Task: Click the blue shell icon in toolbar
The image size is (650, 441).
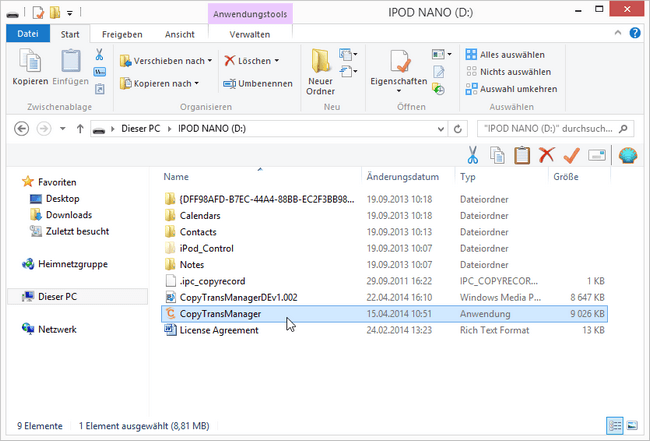Action: 628,155
